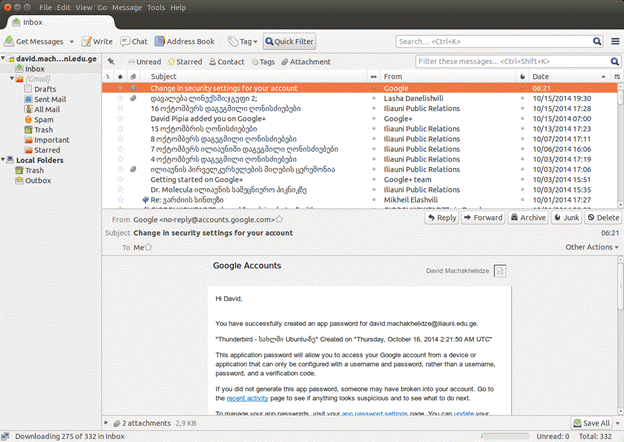
Task: Sort by the thread column icon
Action: (108, 76)
